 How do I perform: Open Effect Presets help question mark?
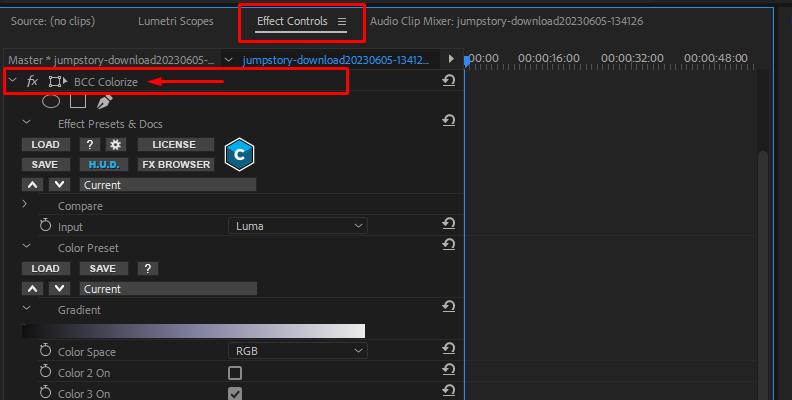coord(90,144)
